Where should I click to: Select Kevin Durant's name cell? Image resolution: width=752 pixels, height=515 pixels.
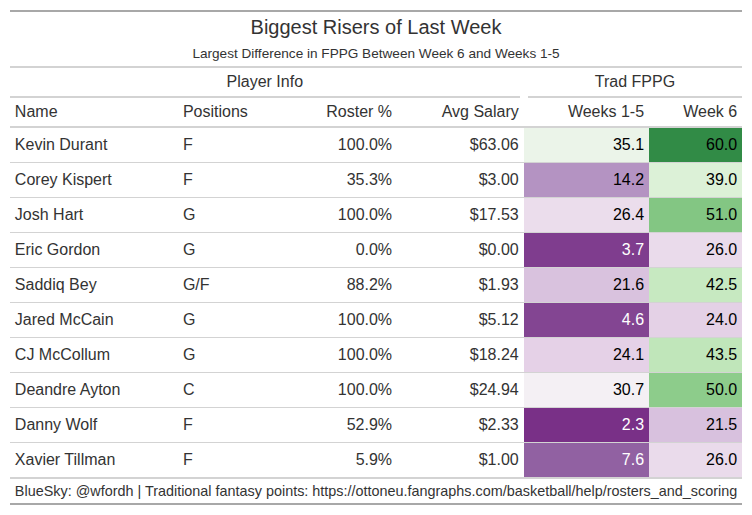point(62,145)
